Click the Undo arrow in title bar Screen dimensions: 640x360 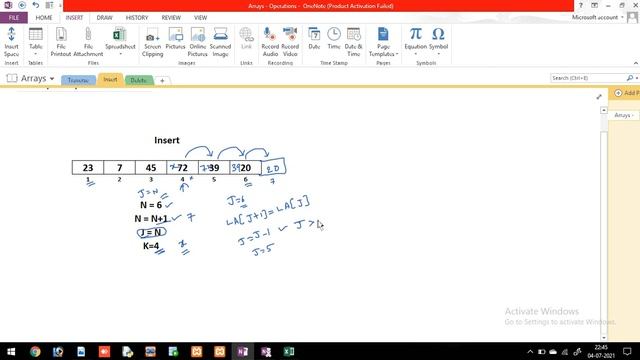36,5
